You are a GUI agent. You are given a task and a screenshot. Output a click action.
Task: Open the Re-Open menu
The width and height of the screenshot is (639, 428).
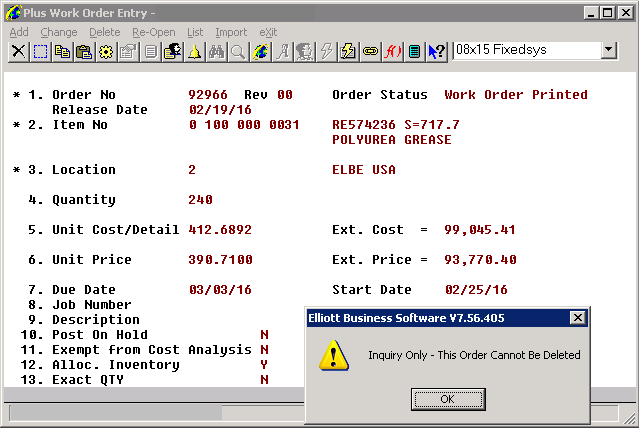point(154,32)
